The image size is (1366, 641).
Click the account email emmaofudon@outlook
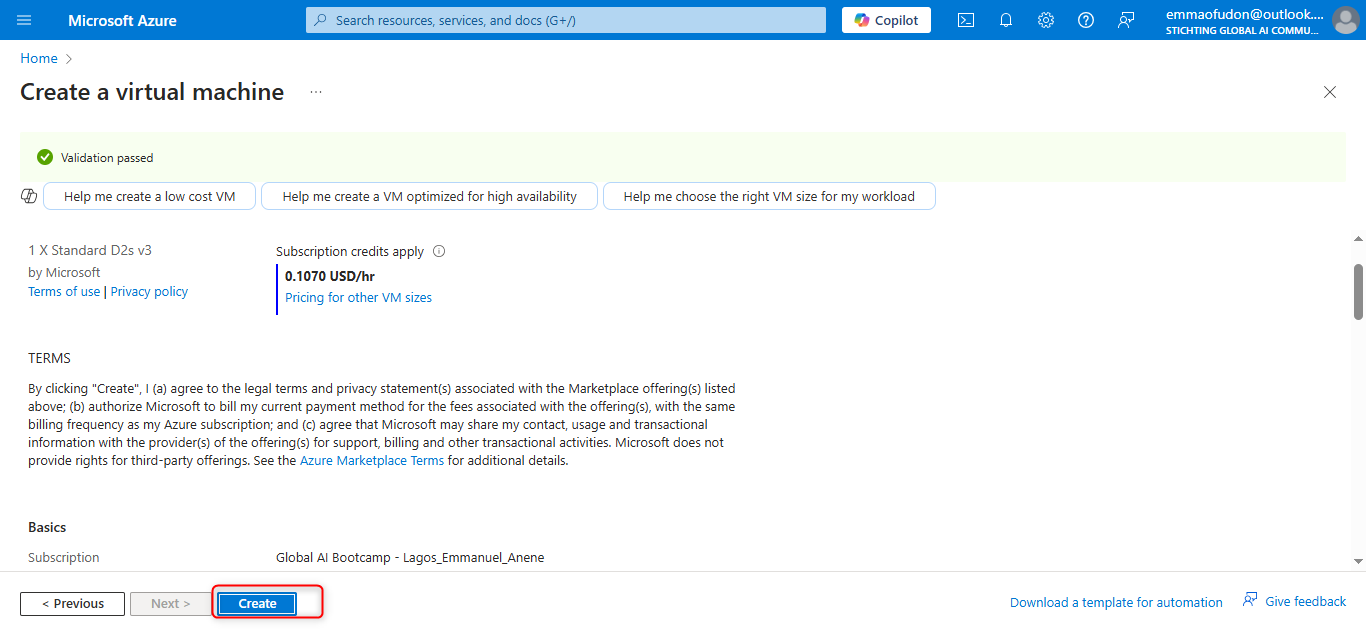click(x=1244, y=15)
